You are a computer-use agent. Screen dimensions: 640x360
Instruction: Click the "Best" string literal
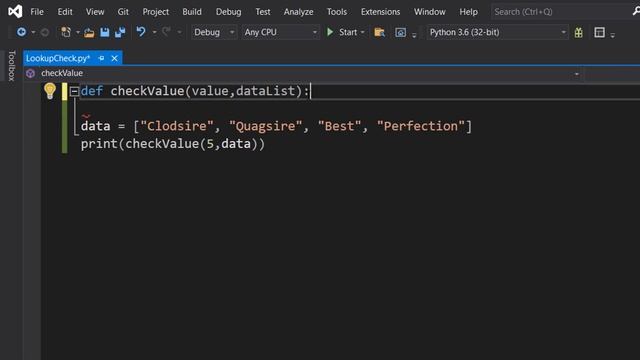tap(339, 126)
